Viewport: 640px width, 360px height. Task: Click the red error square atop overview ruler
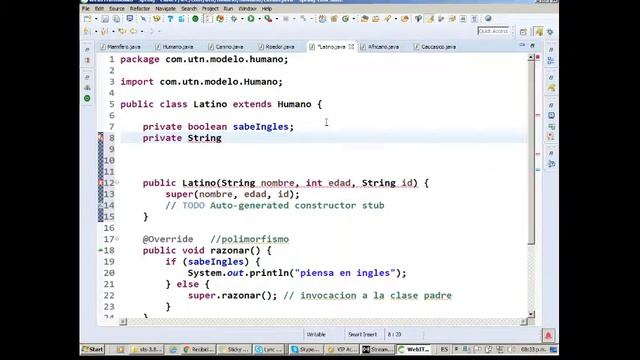[x=538, y=57]
